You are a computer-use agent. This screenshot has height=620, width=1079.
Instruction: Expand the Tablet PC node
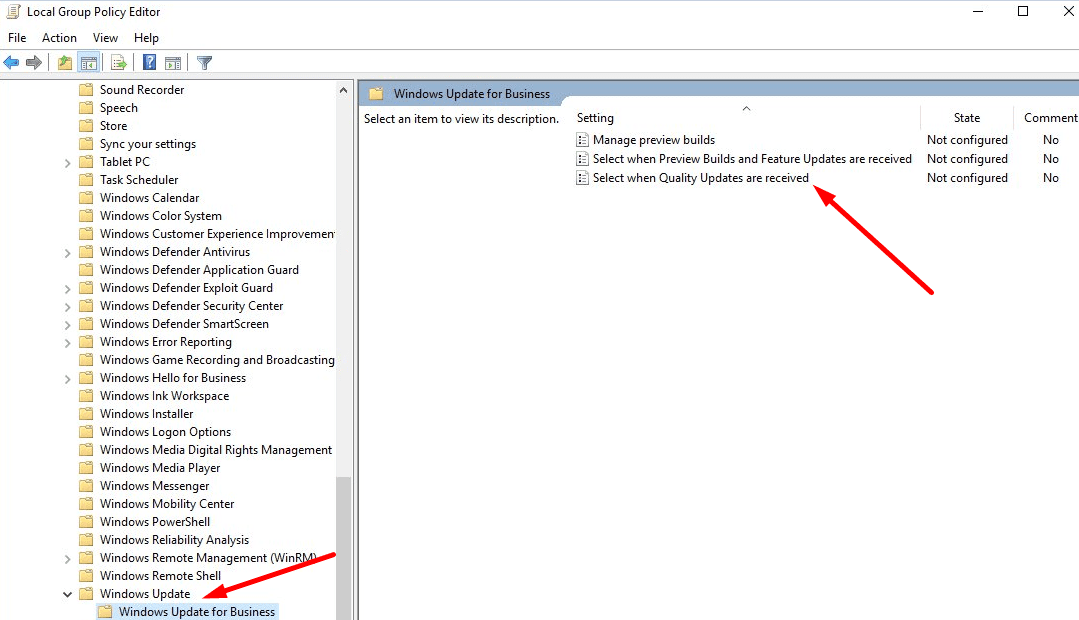point(67,163)
